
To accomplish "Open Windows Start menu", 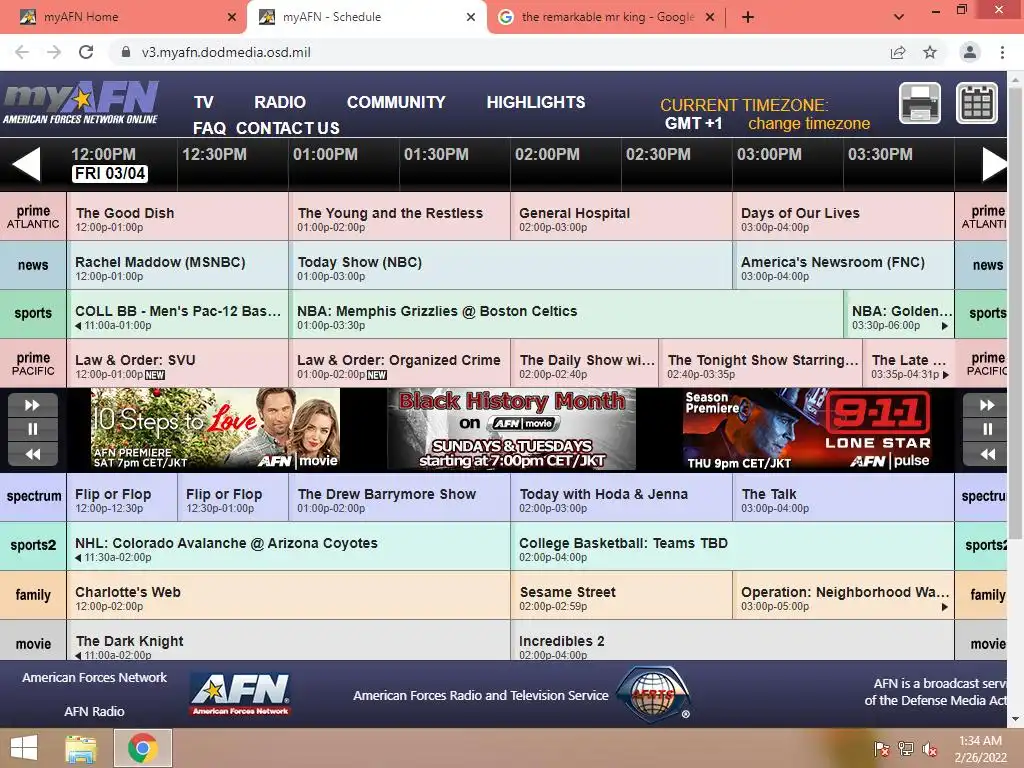I will click(x=24, y=748).
